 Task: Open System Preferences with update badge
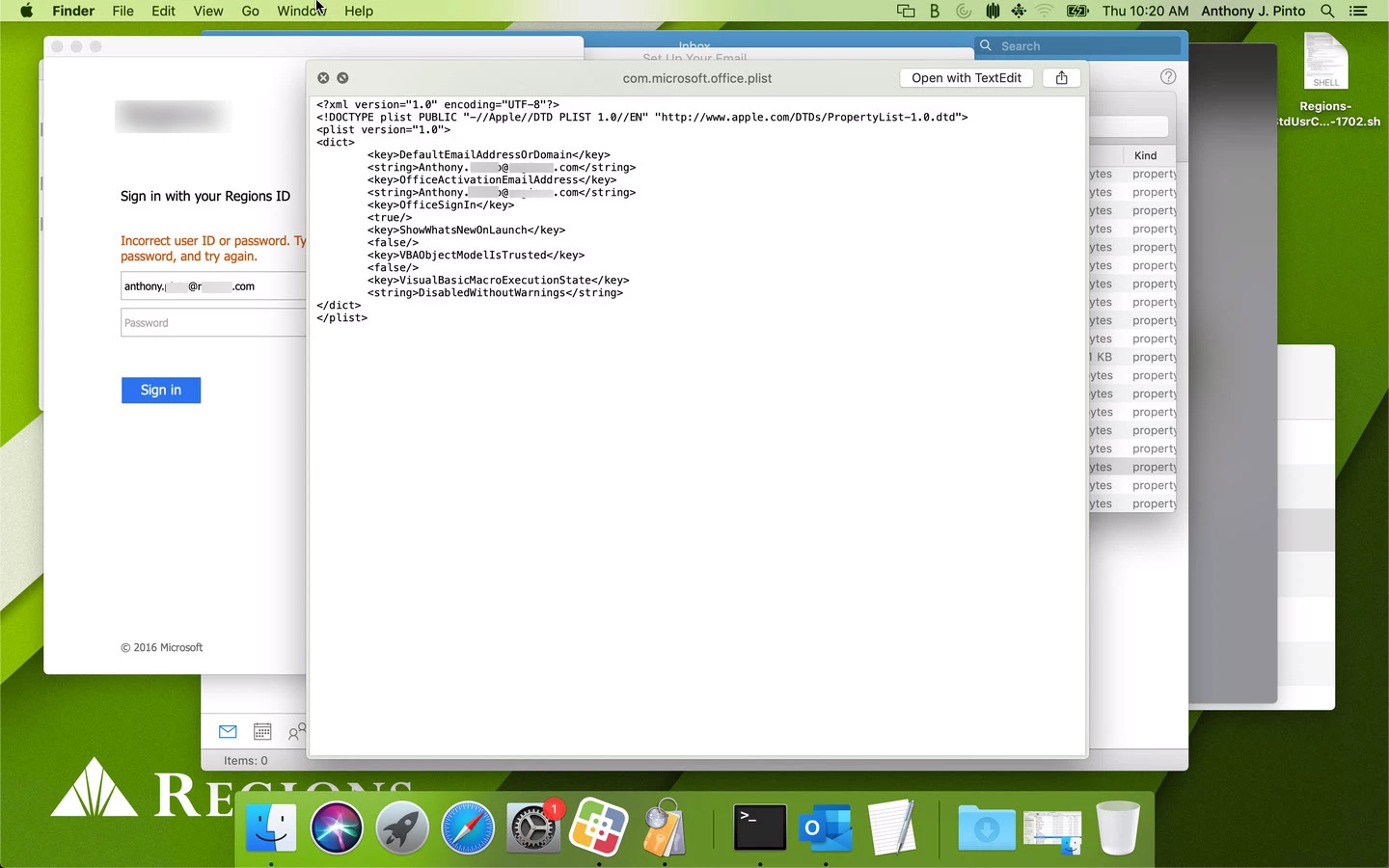pyautogui.click(x=533, y=828)
